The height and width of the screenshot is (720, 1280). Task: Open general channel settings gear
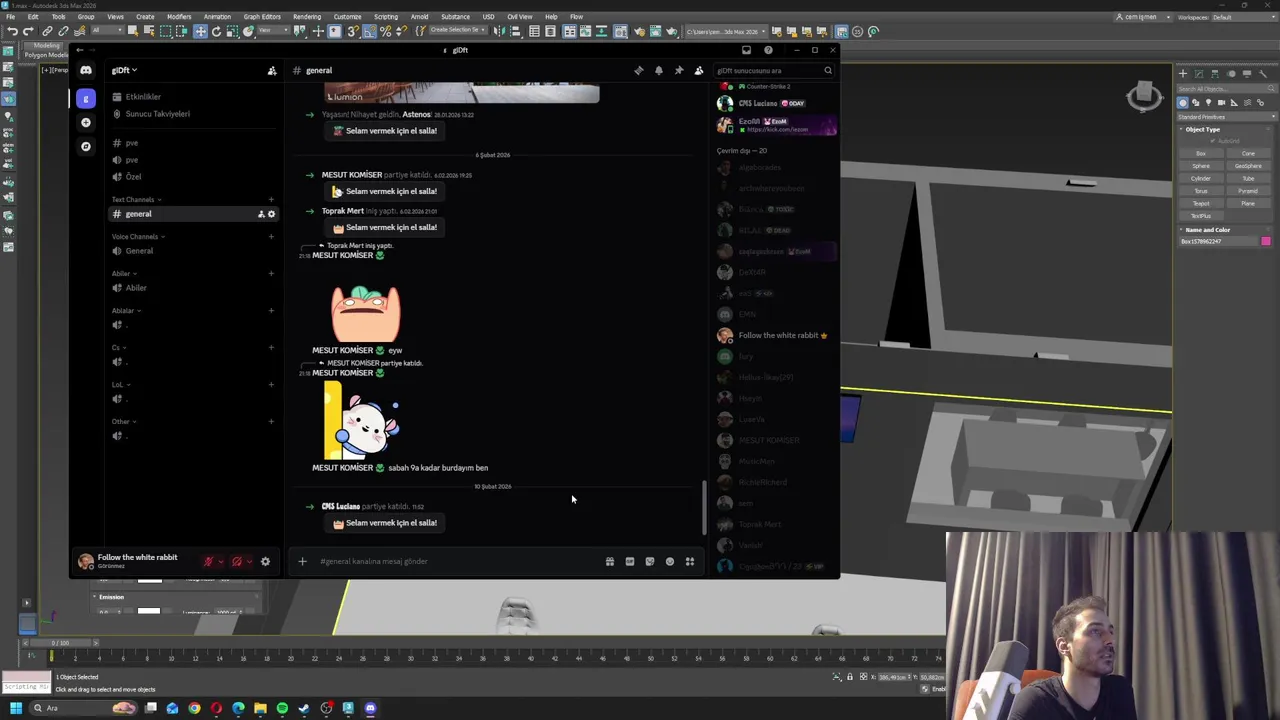(x=271, y=214)
